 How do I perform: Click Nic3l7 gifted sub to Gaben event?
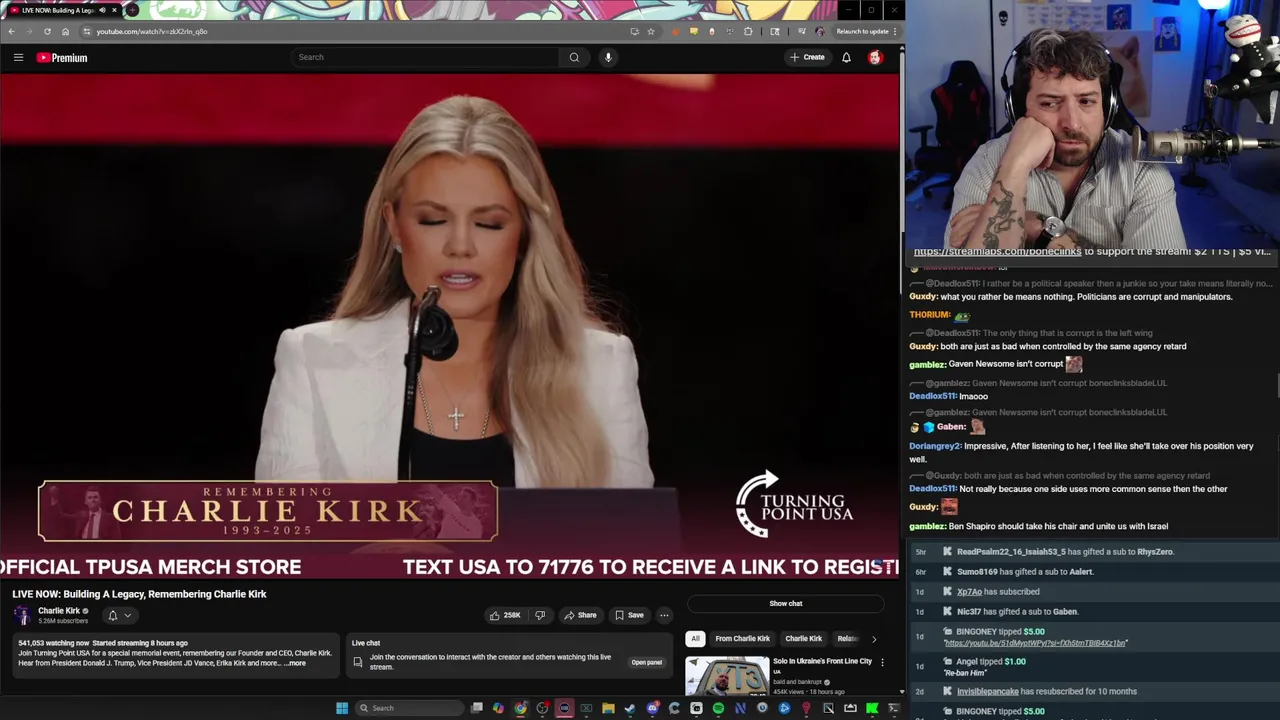click(x=1094, y=612)
